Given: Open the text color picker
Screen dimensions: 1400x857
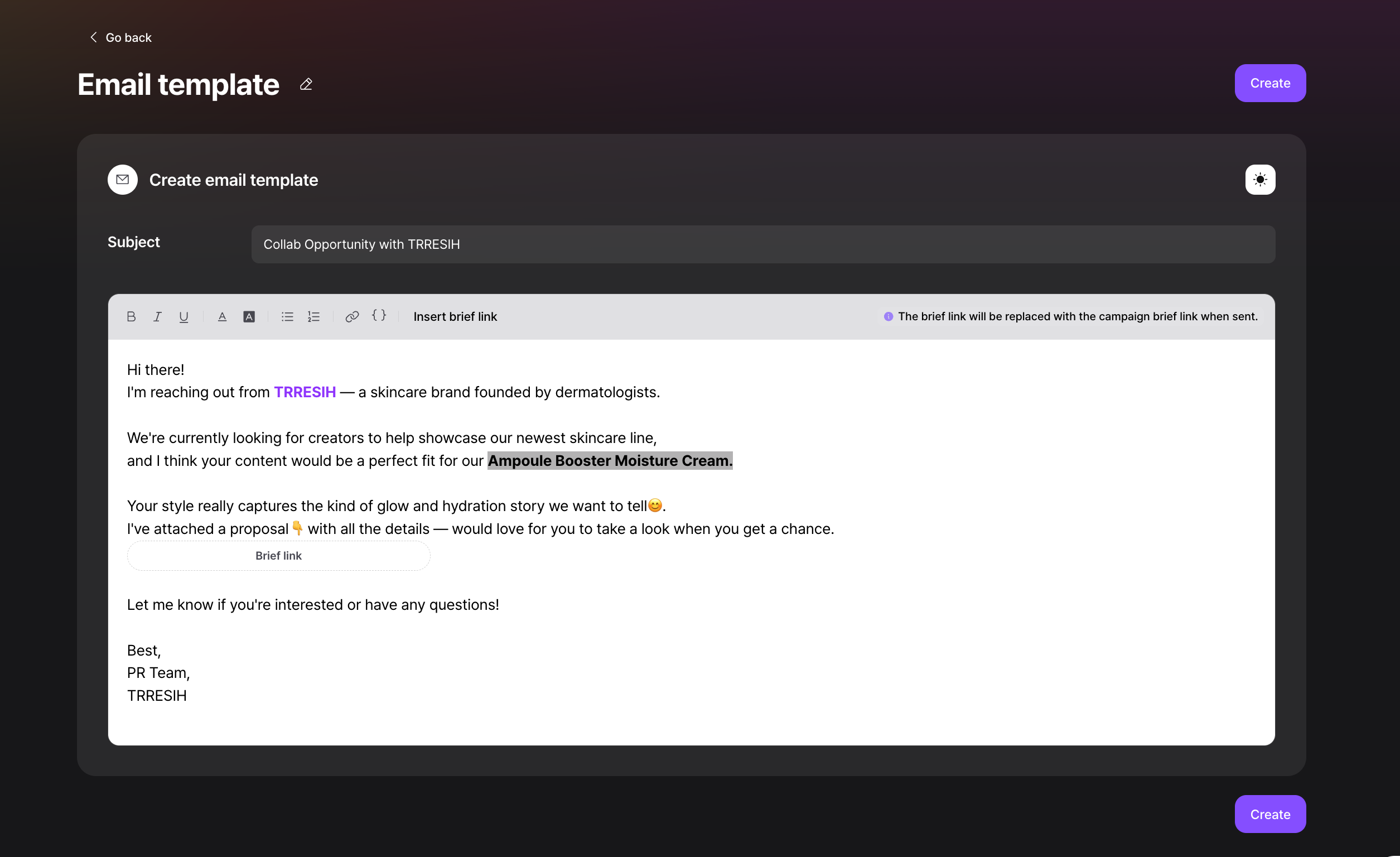Looking at the screenshot, I should pos(222,316).
